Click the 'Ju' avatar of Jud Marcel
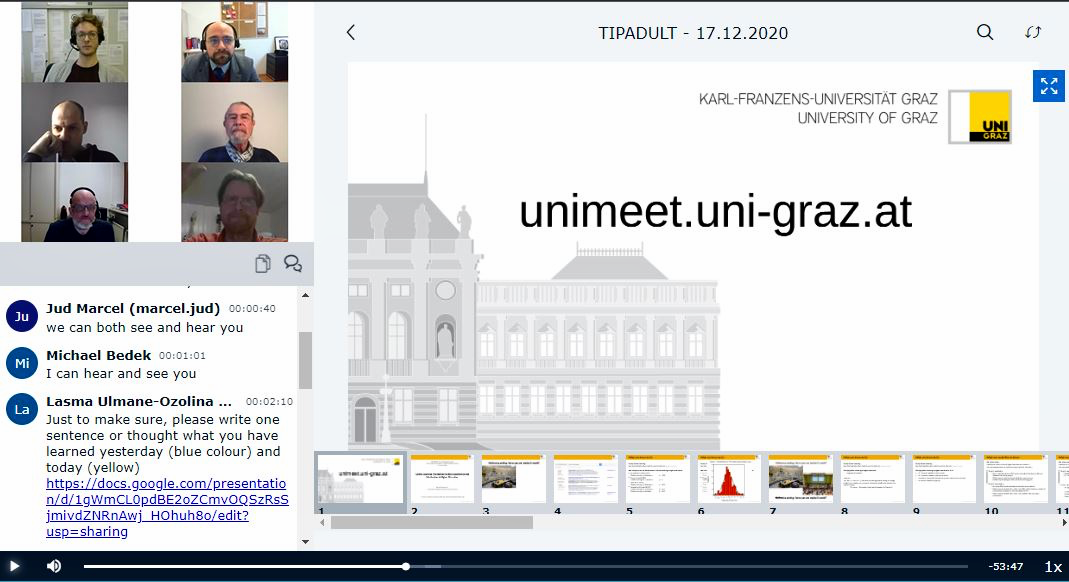Screen dimensions: 1069x582 pyautogui.click(x=22, y=317)
